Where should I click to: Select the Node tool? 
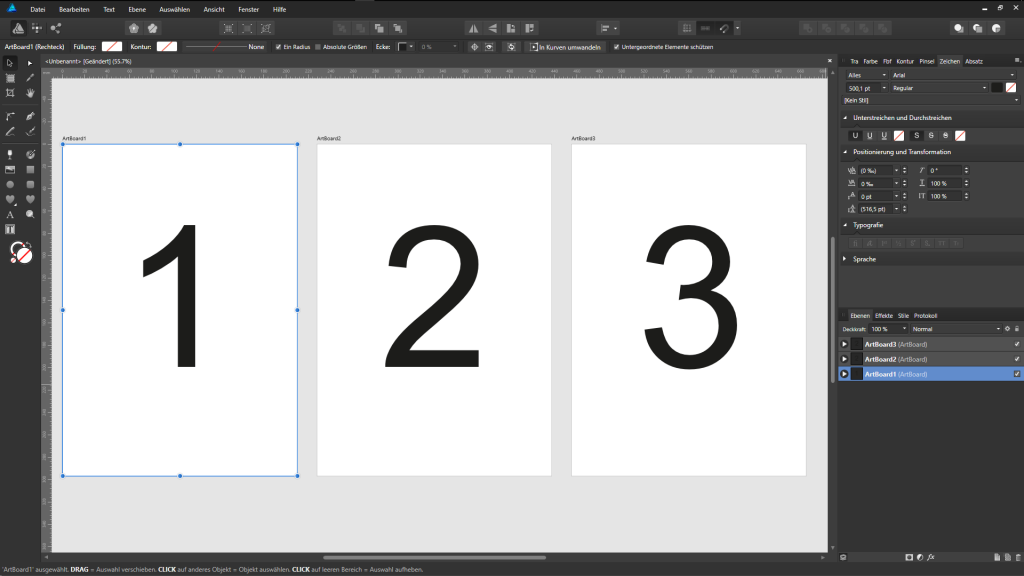(x=28, y=63)
